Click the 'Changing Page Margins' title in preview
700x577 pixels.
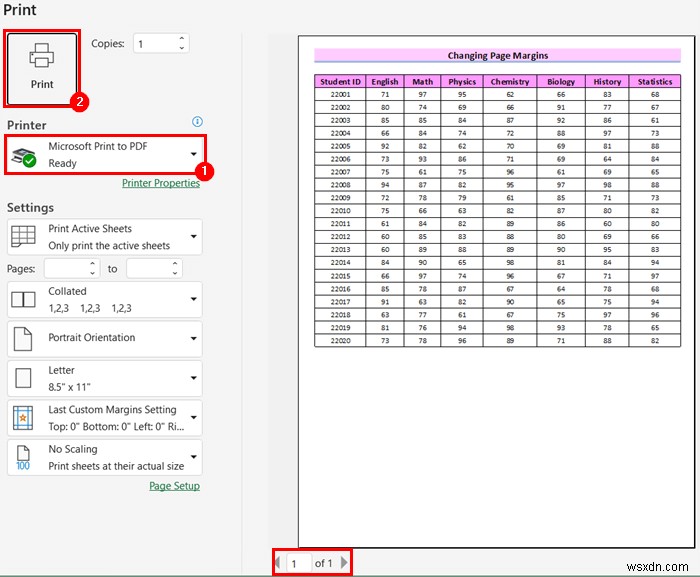[x=498, y=55]
